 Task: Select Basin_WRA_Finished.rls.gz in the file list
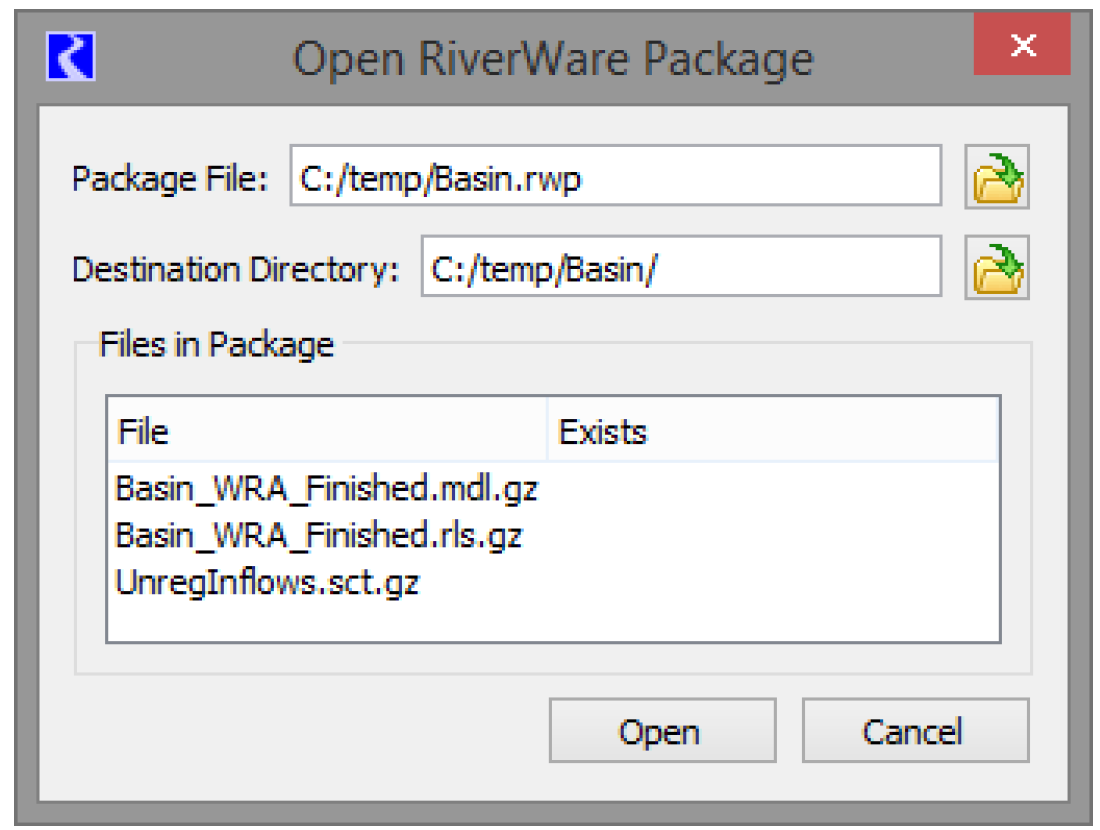pos(318,535)
